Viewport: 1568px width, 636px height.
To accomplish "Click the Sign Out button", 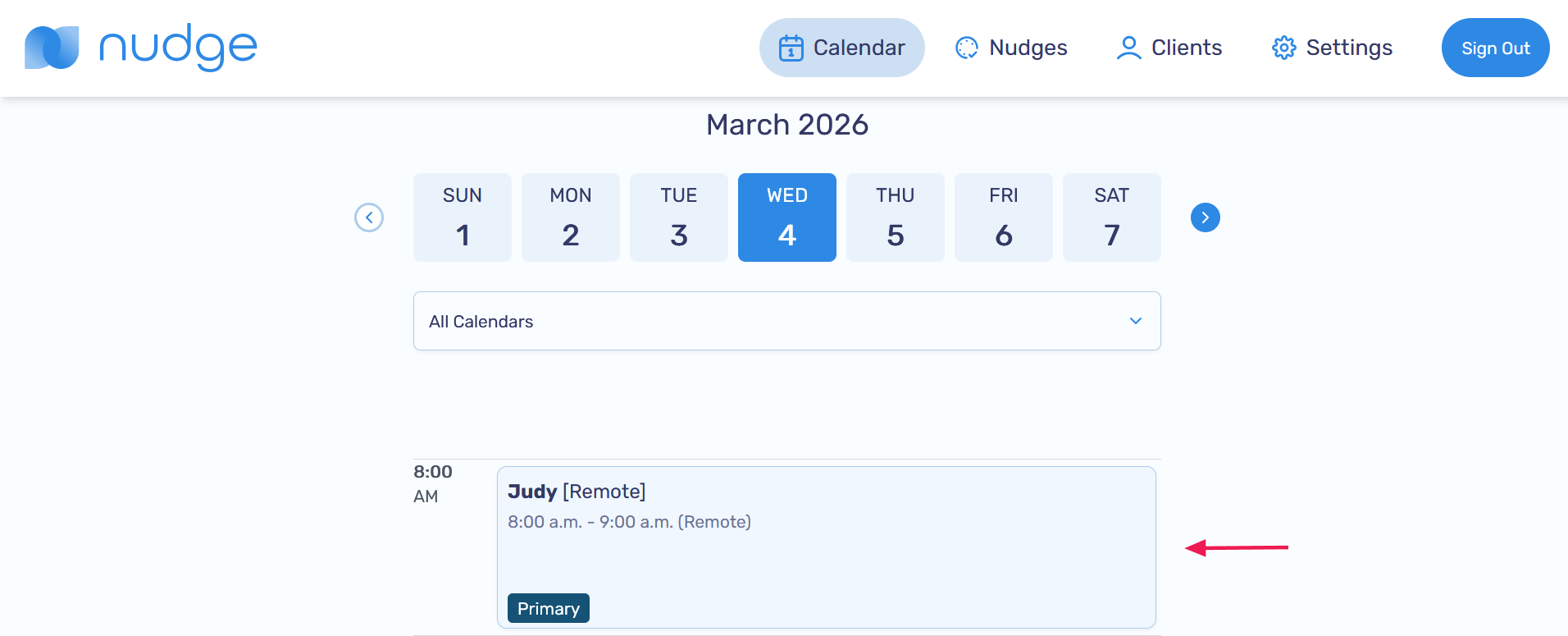I will pyautogui.click(x=1495, y=48).
